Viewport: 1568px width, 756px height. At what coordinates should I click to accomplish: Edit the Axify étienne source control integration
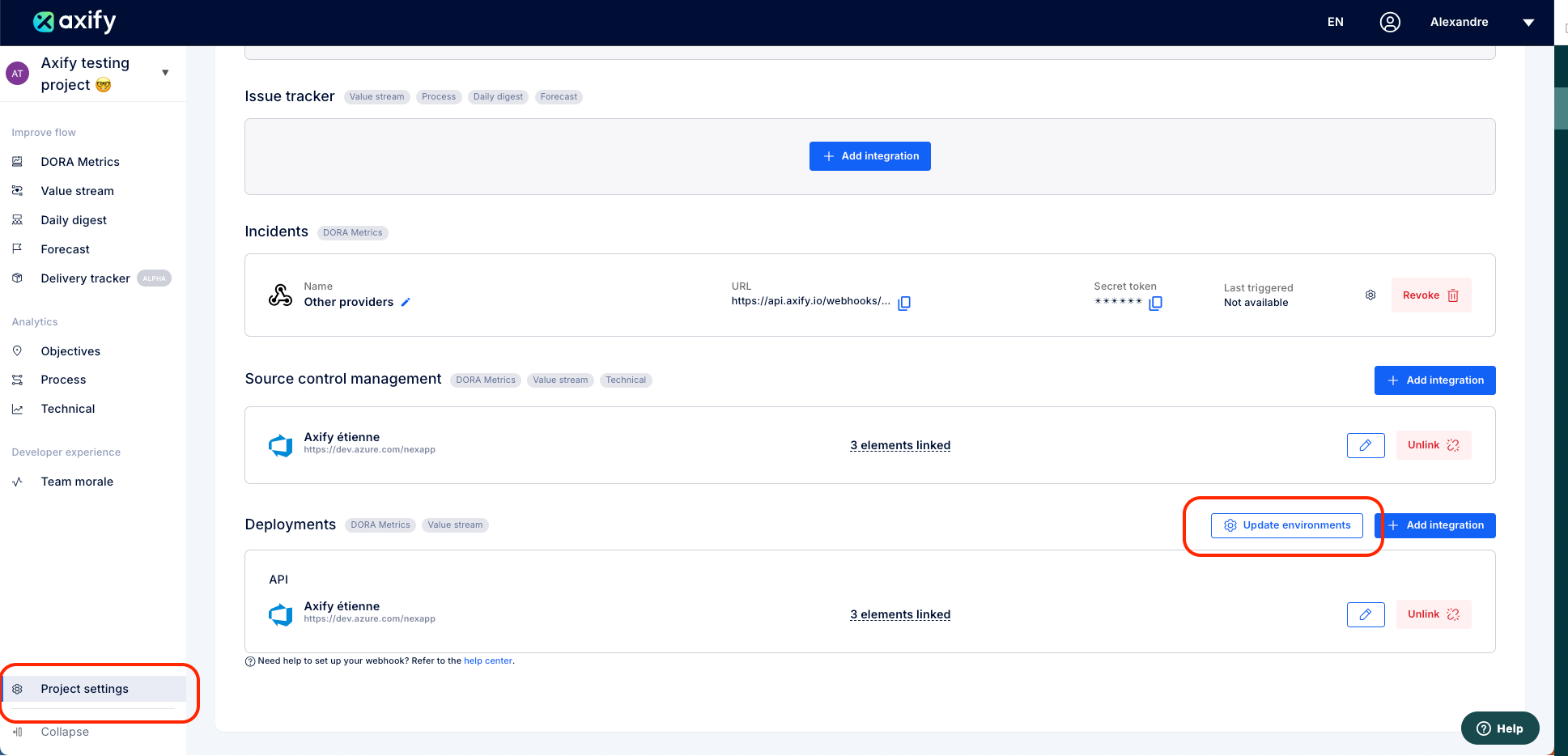click(x=1366, y=445)
